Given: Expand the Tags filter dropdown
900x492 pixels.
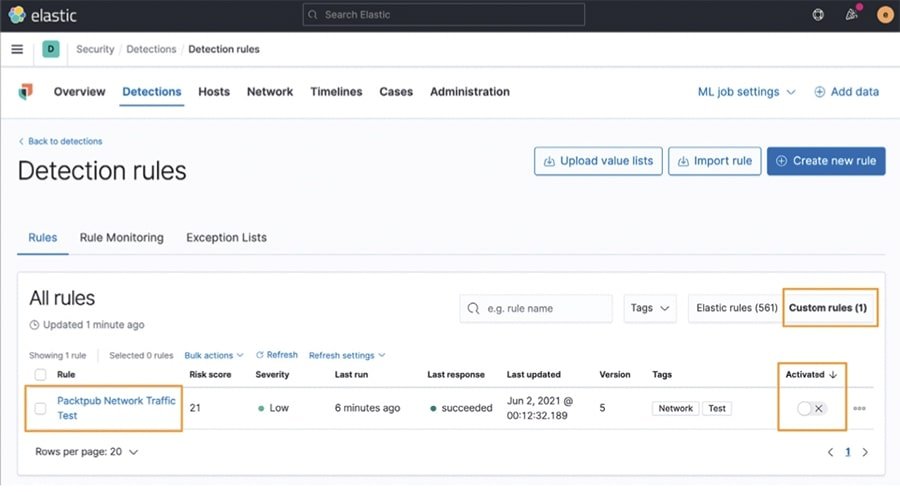Looking at the screenshot, I should point(650,308).
